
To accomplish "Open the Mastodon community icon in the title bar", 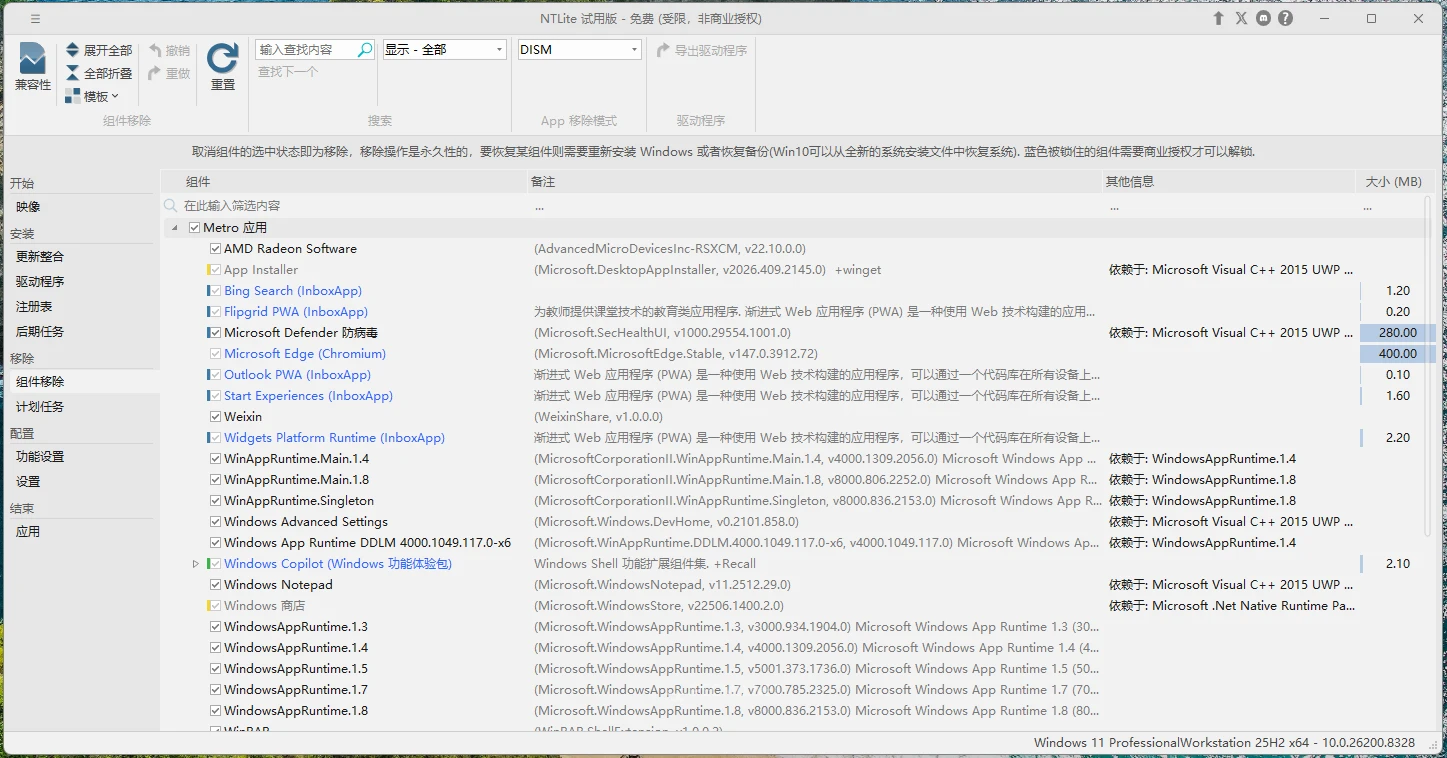I will point(1264,19).
